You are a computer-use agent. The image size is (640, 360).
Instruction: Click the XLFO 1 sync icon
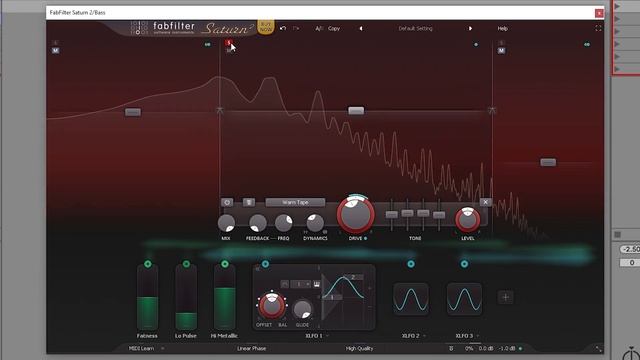285,284
